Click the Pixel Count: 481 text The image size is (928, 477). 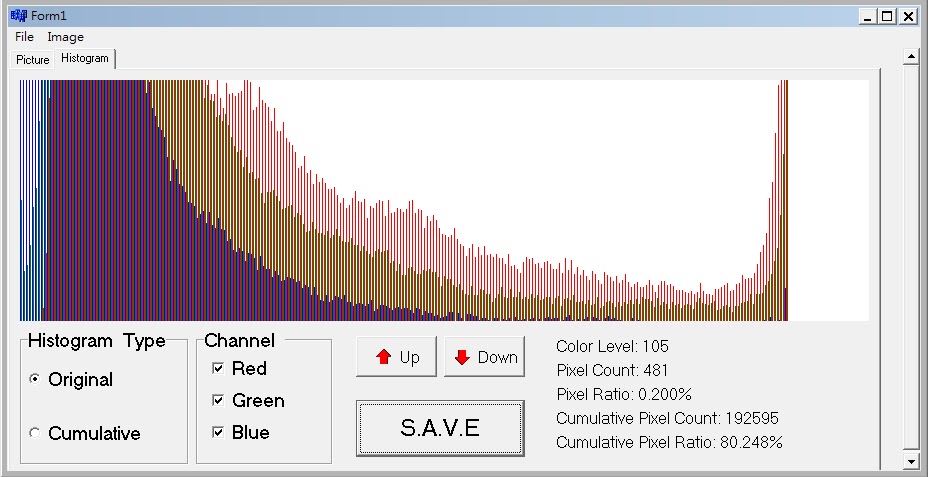[x=612, y=370]
